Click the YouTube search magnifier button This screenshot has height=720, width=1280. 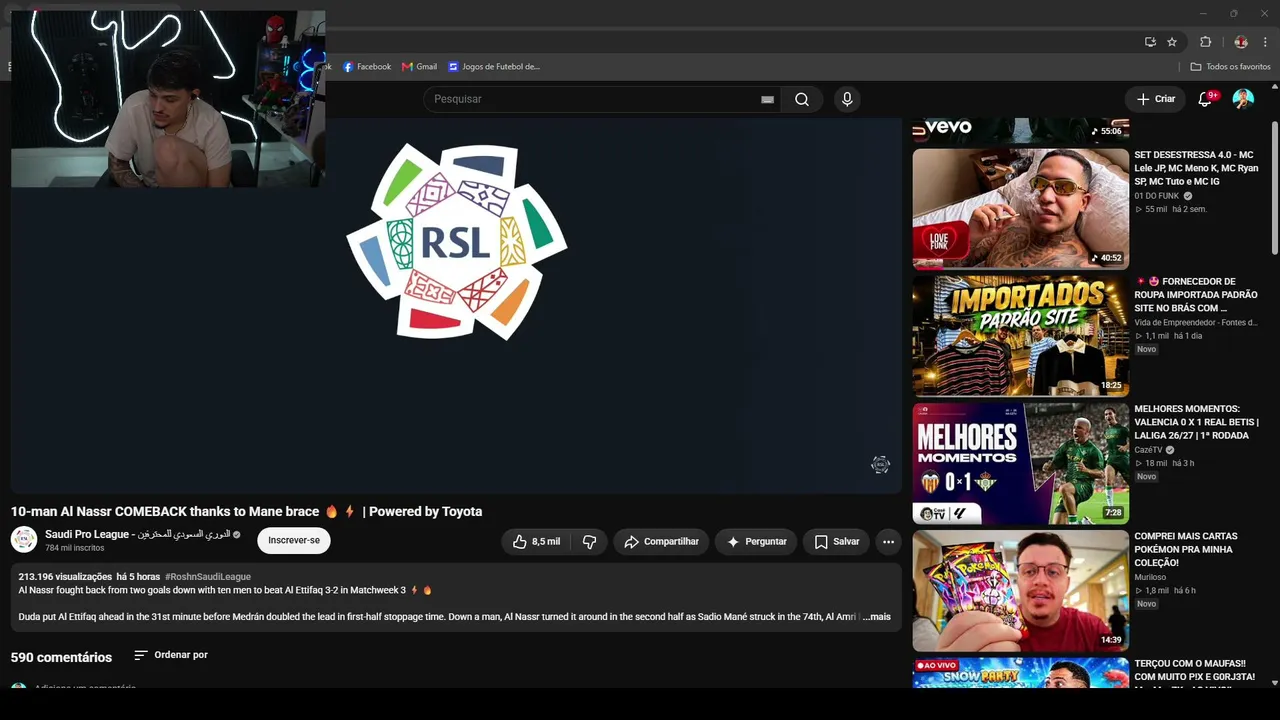coord(802,99)
